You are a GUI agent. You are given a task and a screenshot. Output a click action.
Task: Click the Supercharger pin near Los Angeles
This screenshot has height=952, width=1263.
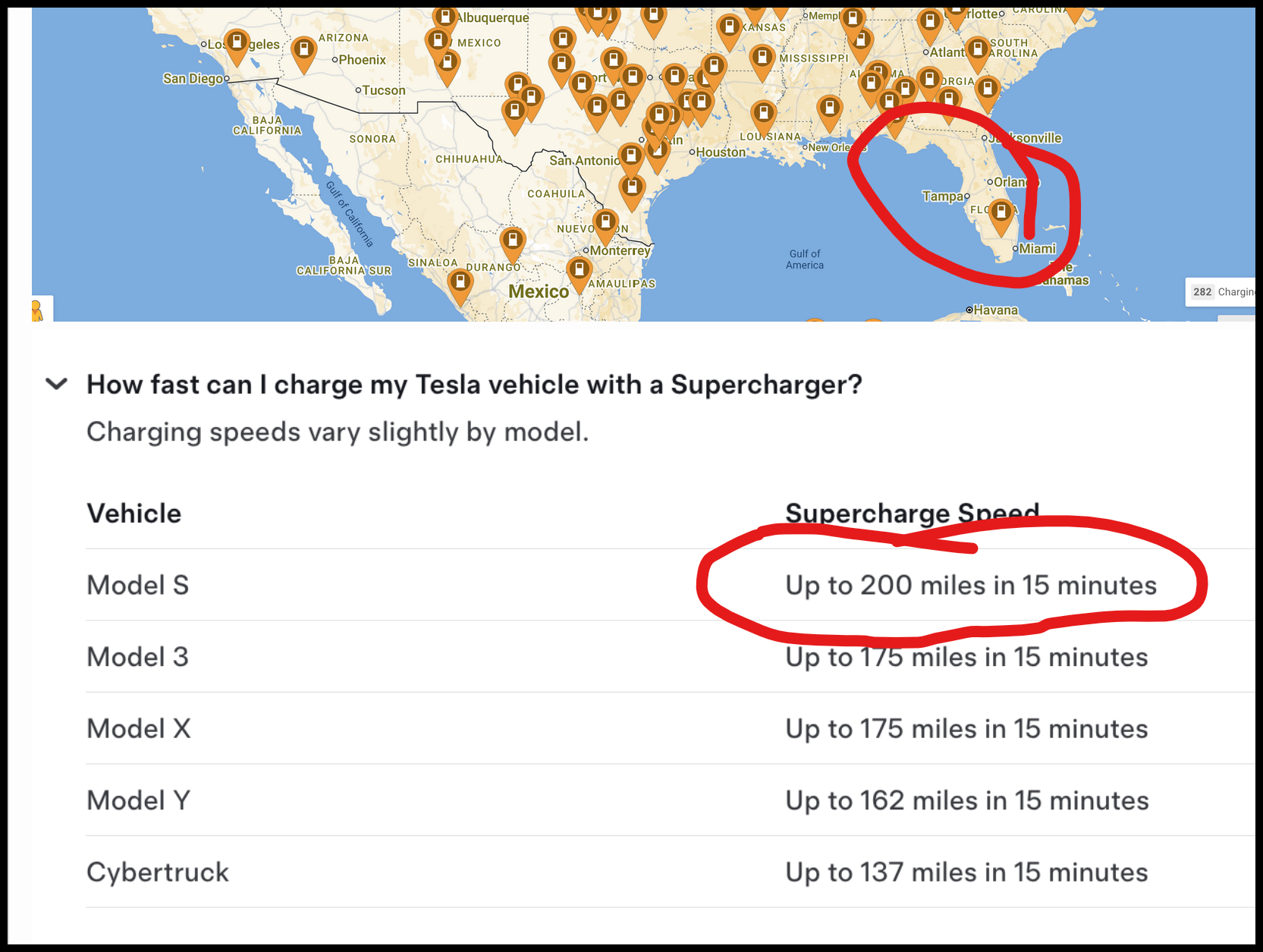tap(237, 43)
